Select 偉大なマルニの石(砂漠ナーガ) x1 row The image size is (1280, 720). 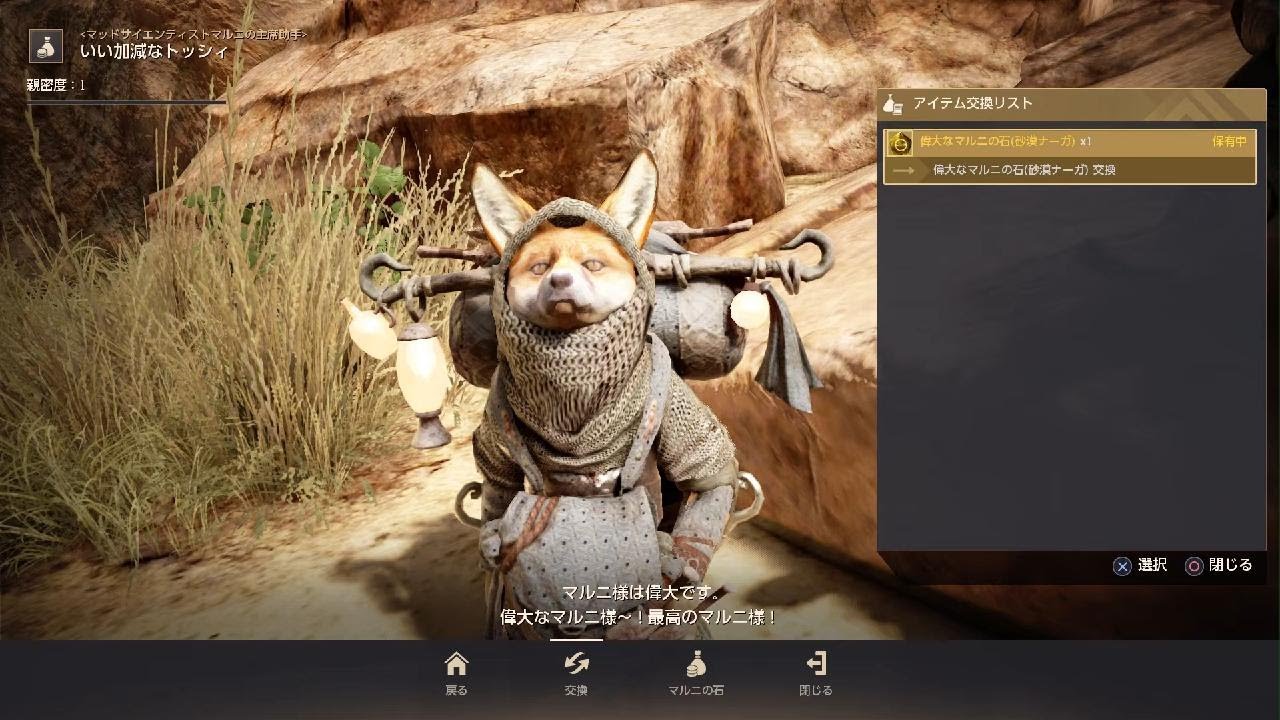1070,143
